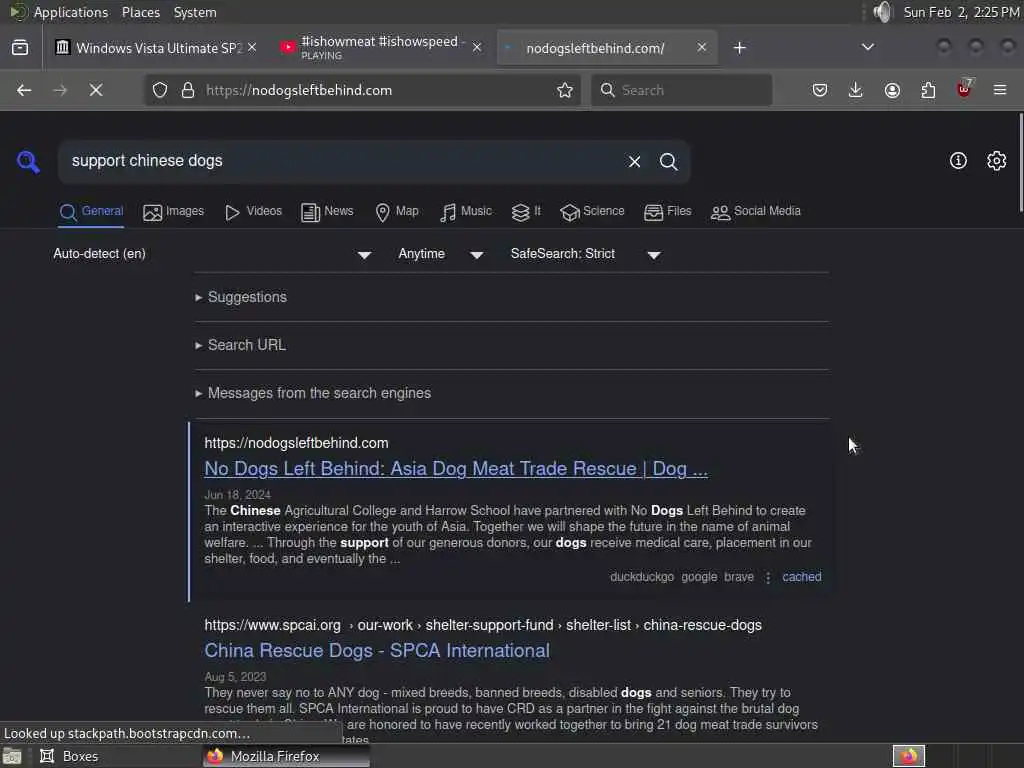
Task: Open the uBlock Origin extension icon
Action: coord(964,89)
